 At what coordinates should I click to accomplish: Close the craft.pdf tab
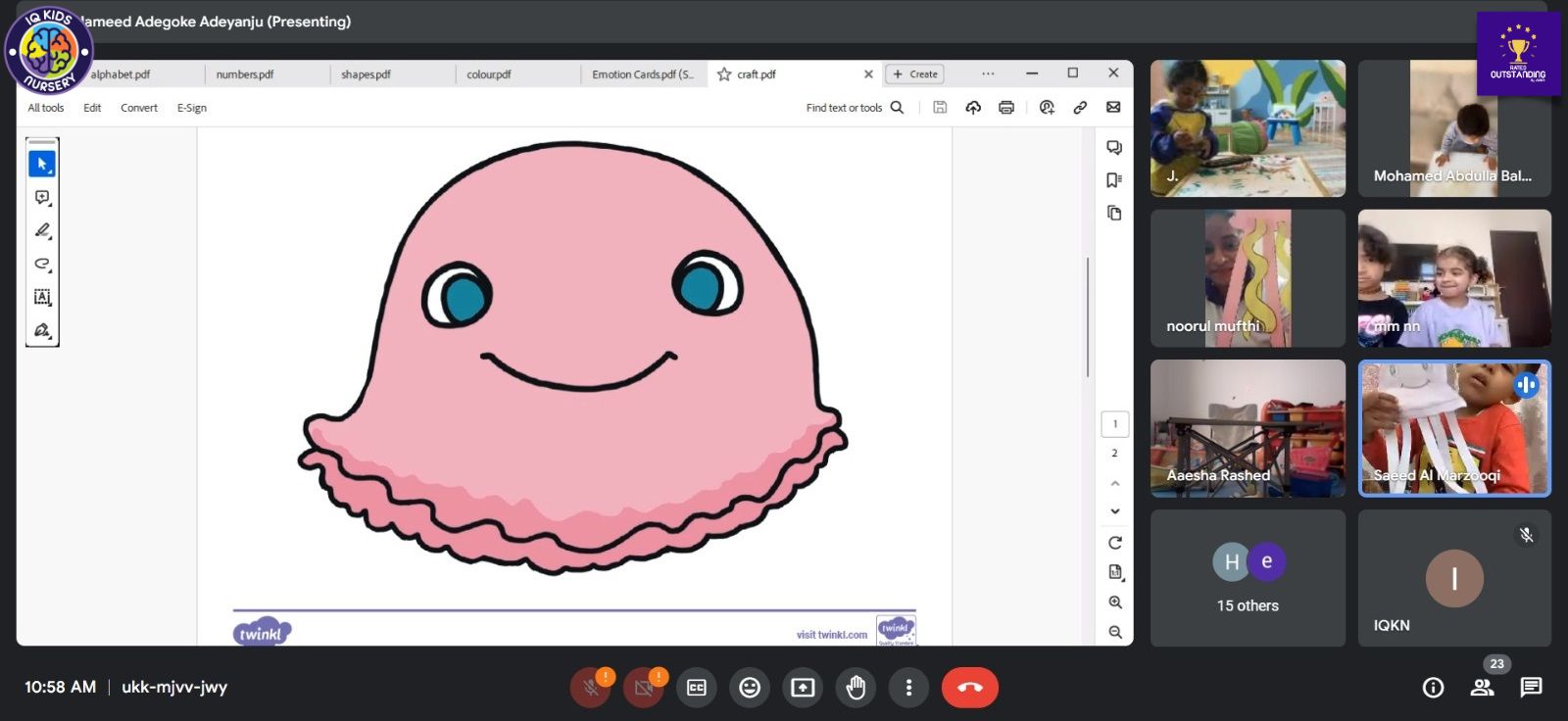click(x=868, y=74)
